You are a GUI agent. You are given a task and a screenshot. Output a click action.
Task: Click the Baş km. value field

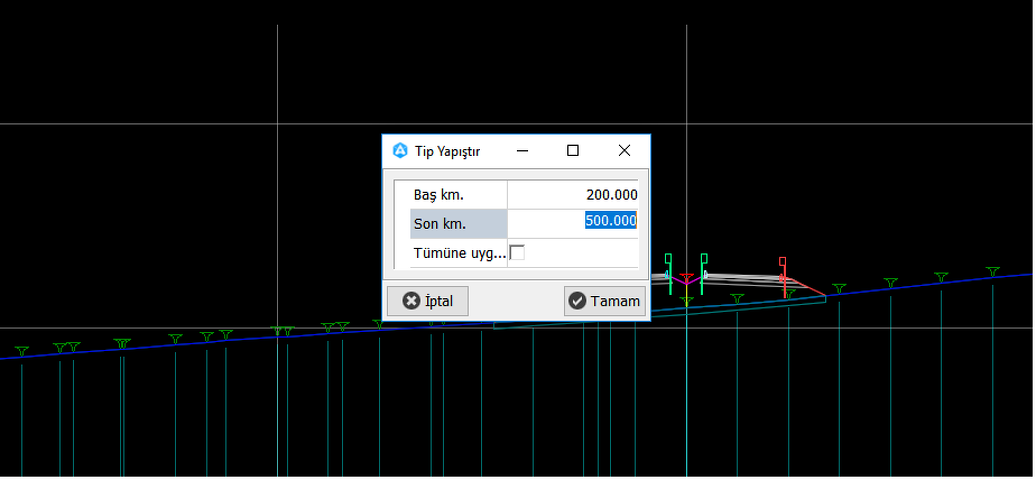(x=573, y=194)
